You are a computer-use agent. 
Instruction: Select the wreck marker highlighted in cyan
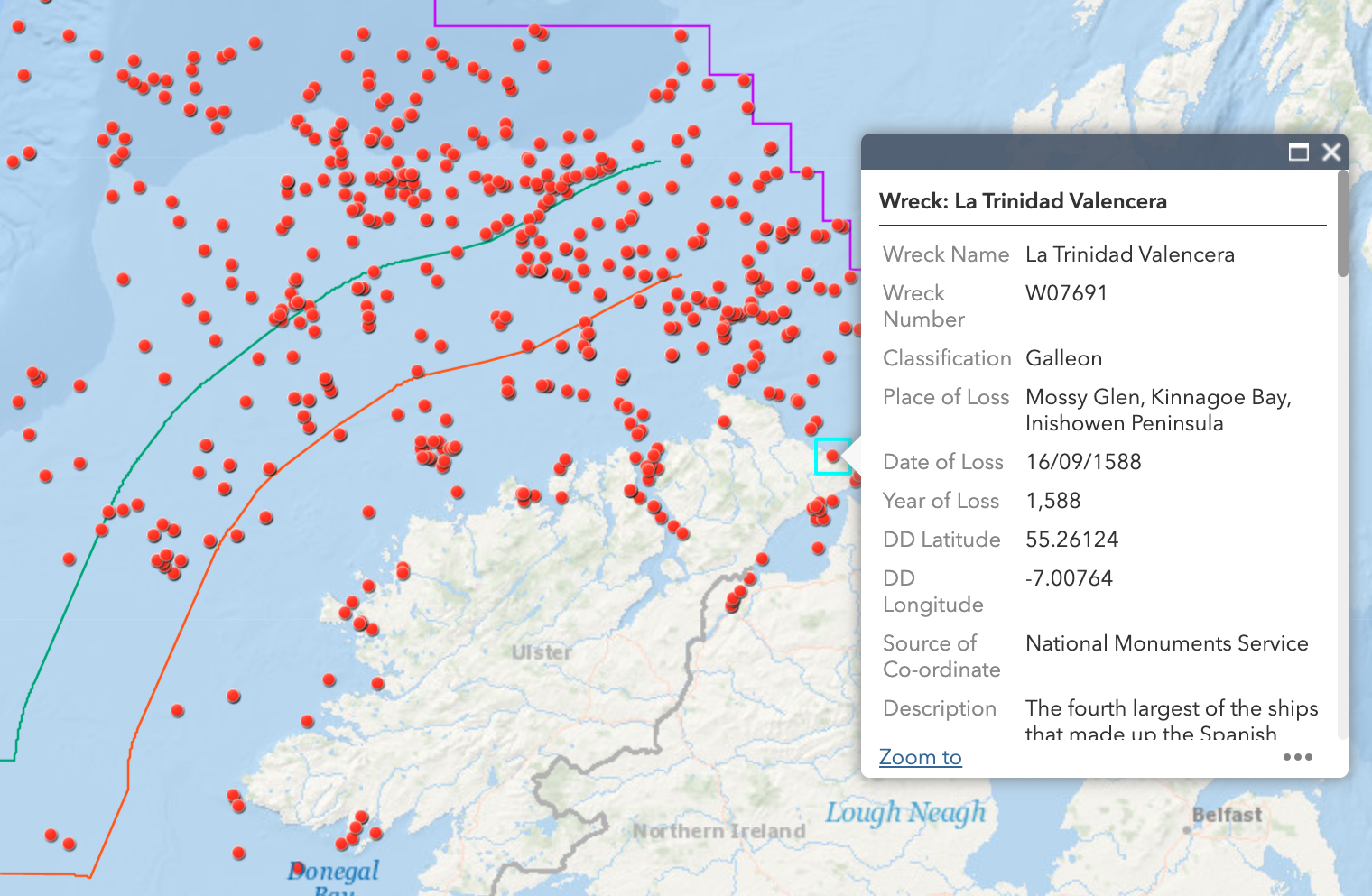tap(832, 457)
